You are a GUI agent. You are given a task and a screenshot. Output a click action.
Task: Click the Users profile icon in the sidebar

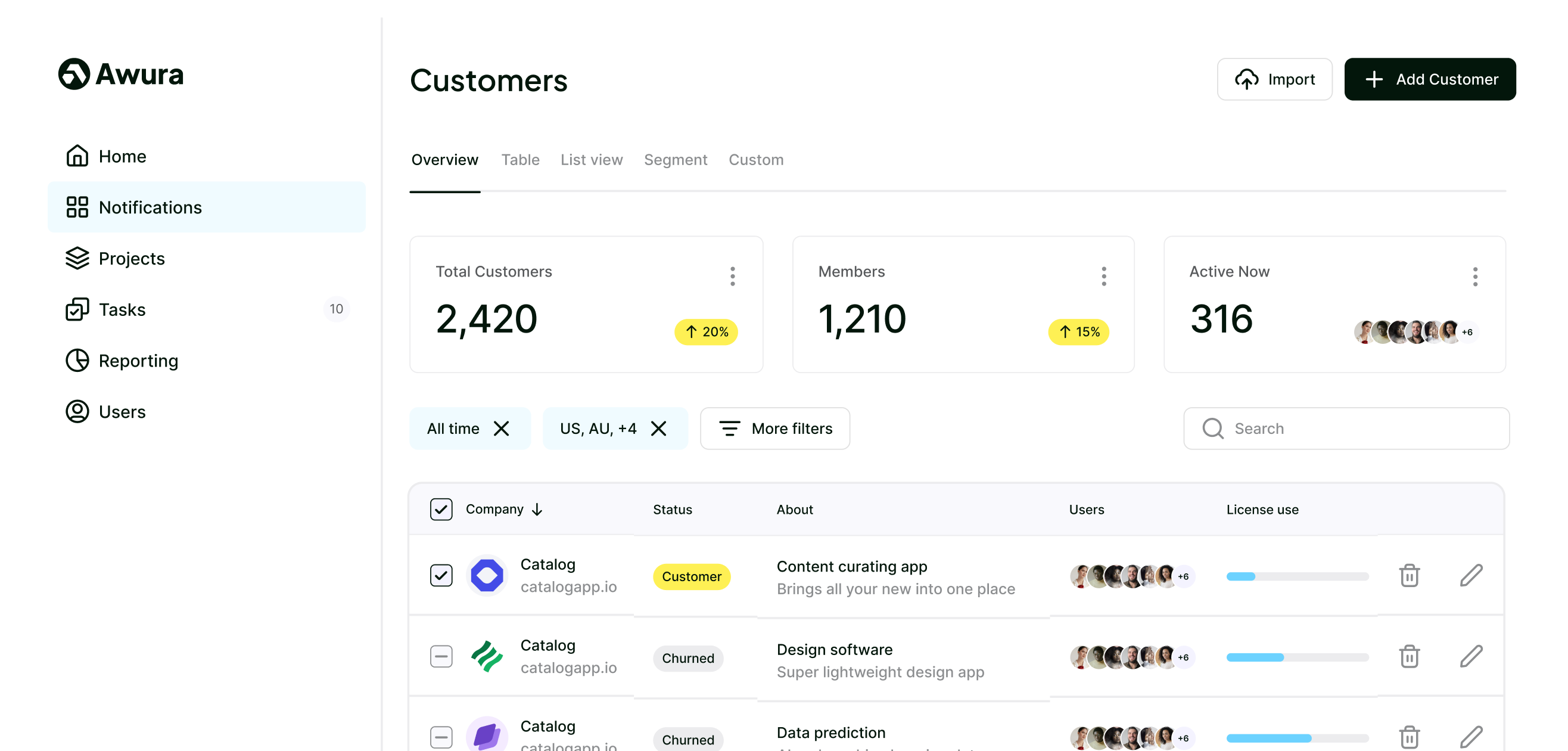tap(77, 412)
